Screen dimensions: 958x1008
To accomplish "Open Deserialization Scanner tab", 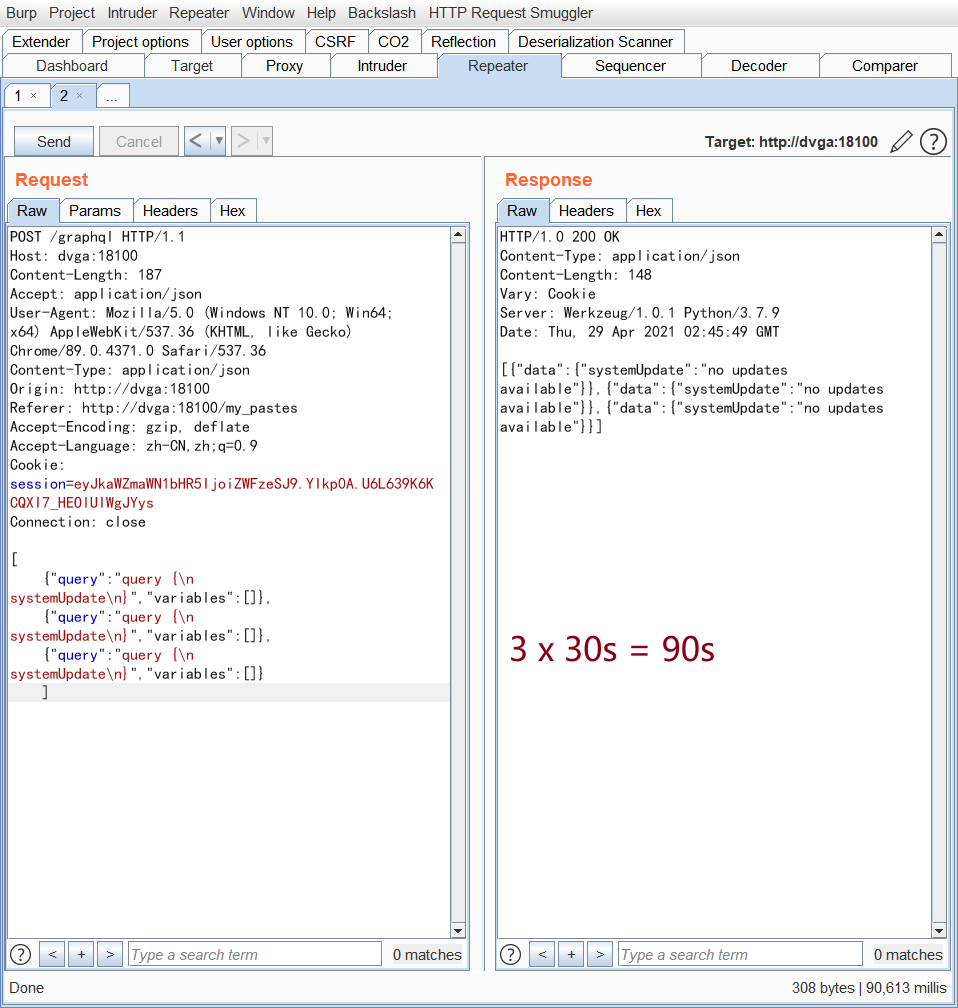I will coord(595,42).
